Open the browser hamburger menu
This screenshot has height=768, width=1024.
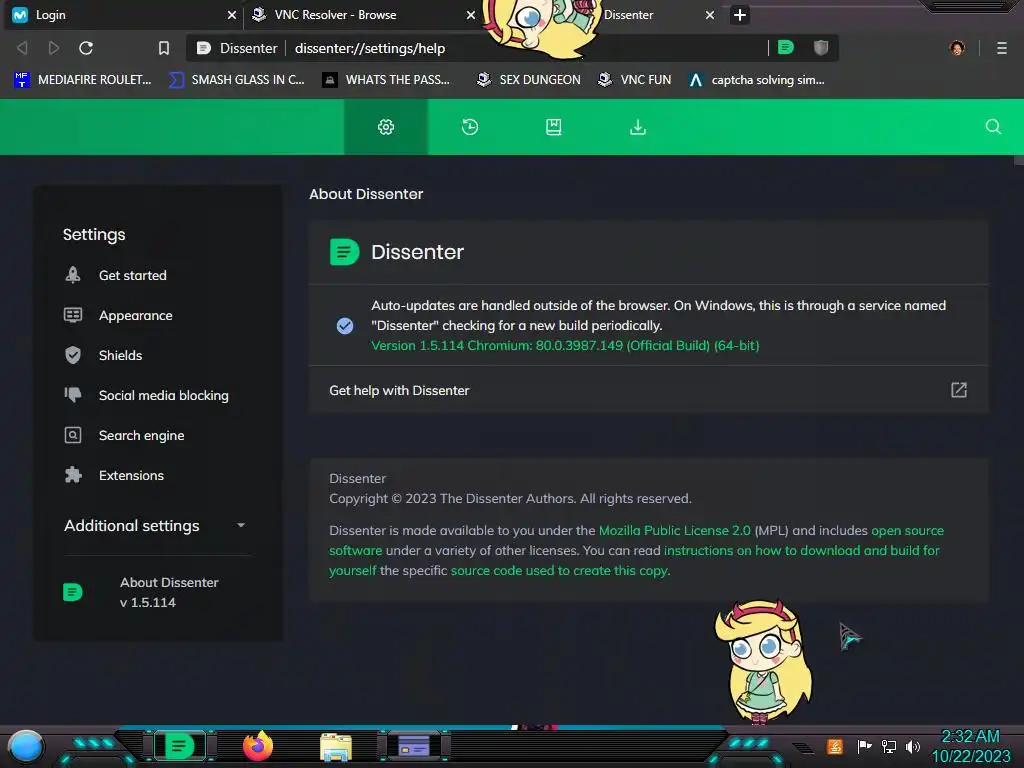pyautogui.click(x=1001, y=48)
